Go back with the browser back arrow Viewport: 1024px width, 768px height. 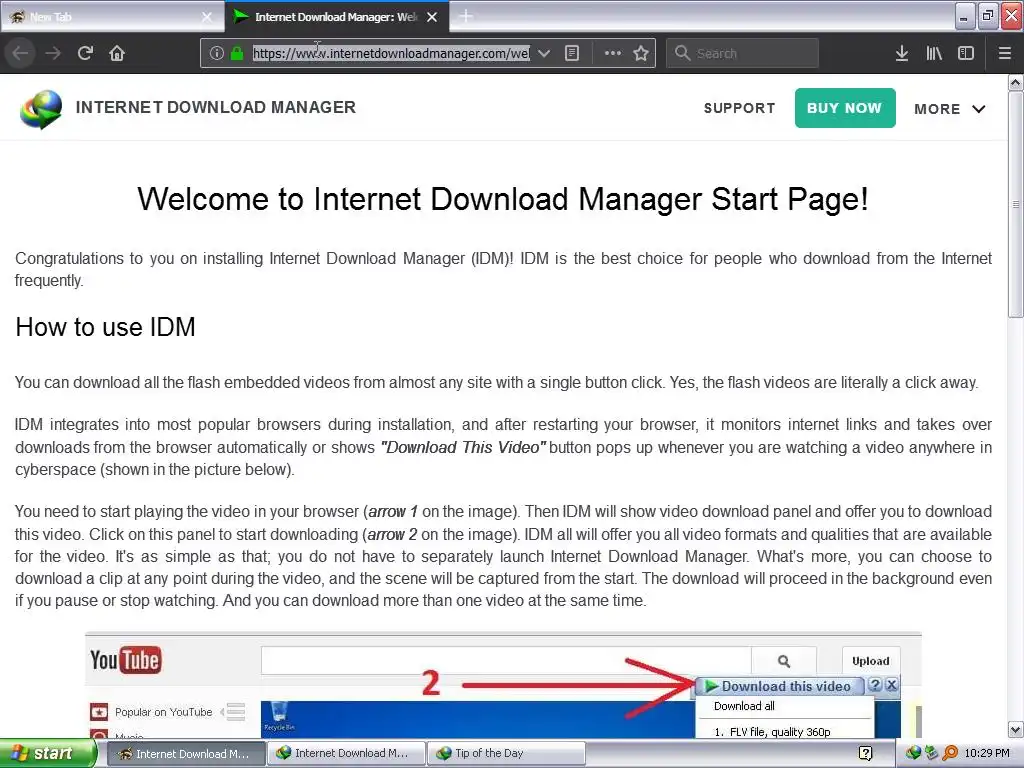[x=20, y=53]
